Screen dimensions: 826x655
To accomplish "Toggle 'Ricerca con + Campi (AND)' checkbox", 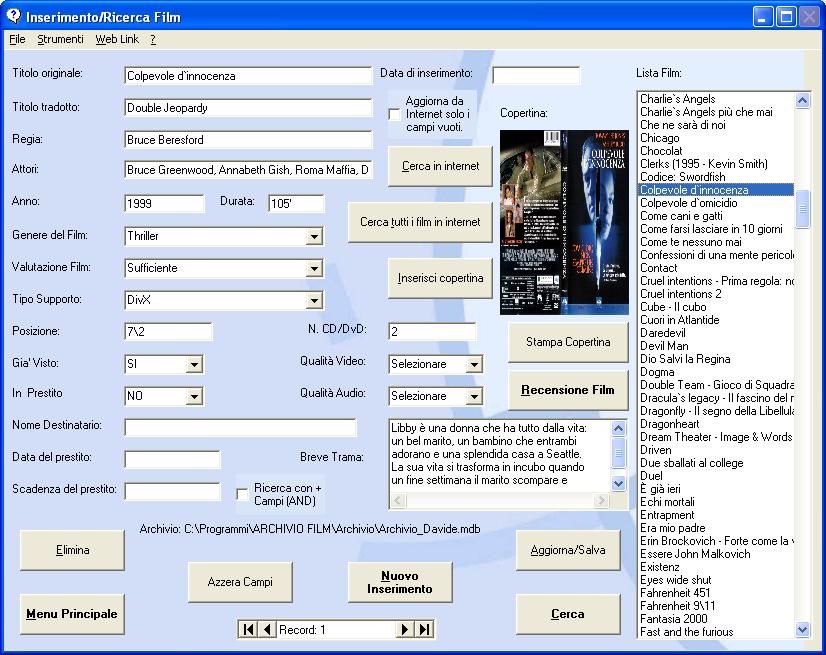I will (x=242, y=494).
